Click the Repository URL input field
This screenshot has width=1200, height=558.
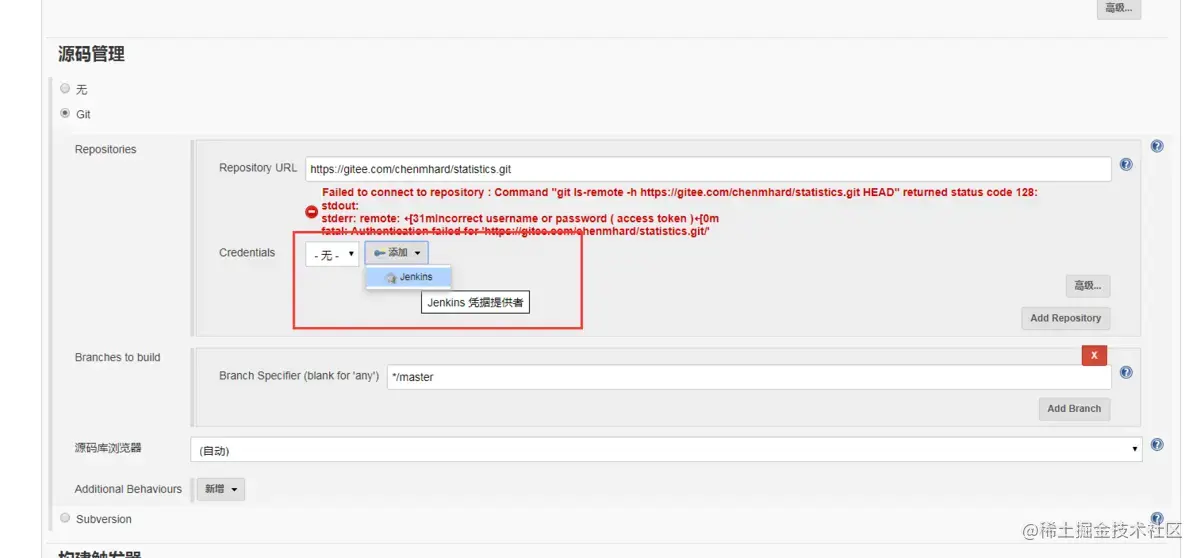(708, 169)
